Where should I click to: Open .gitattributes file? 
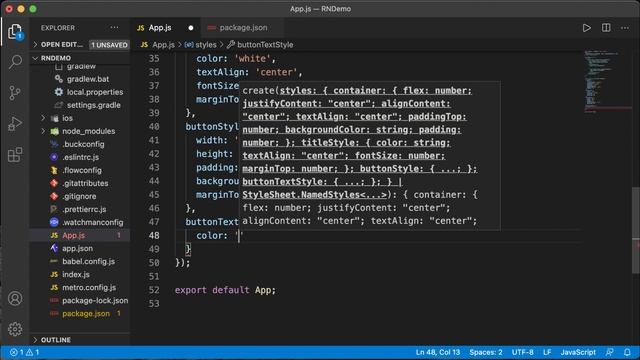coord(85,183)
